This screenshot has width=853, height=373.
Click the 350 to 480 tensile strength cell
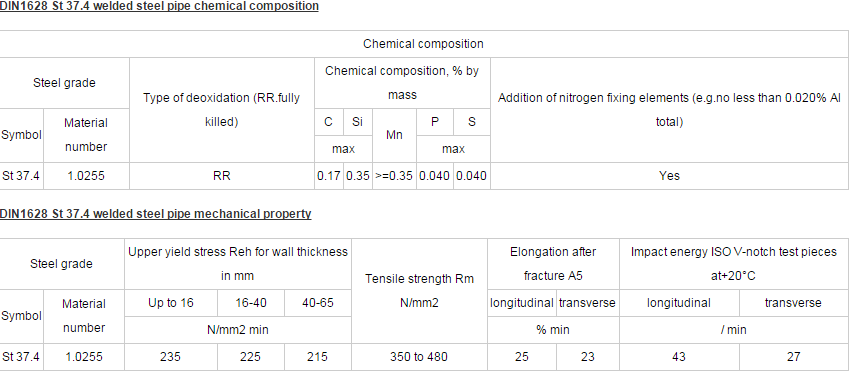[419, 357]
